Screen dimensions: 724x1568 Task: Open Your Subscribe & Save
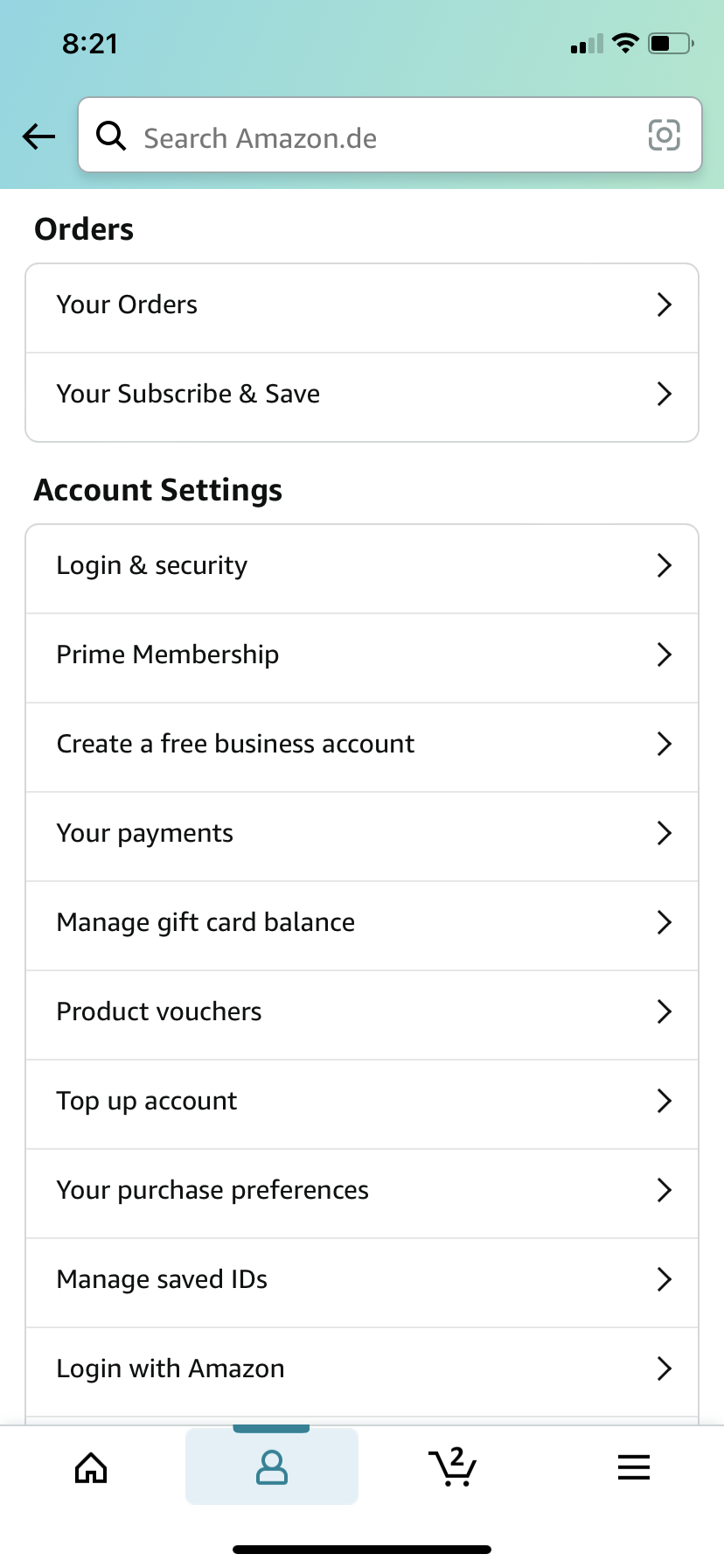tap(361, 395)
